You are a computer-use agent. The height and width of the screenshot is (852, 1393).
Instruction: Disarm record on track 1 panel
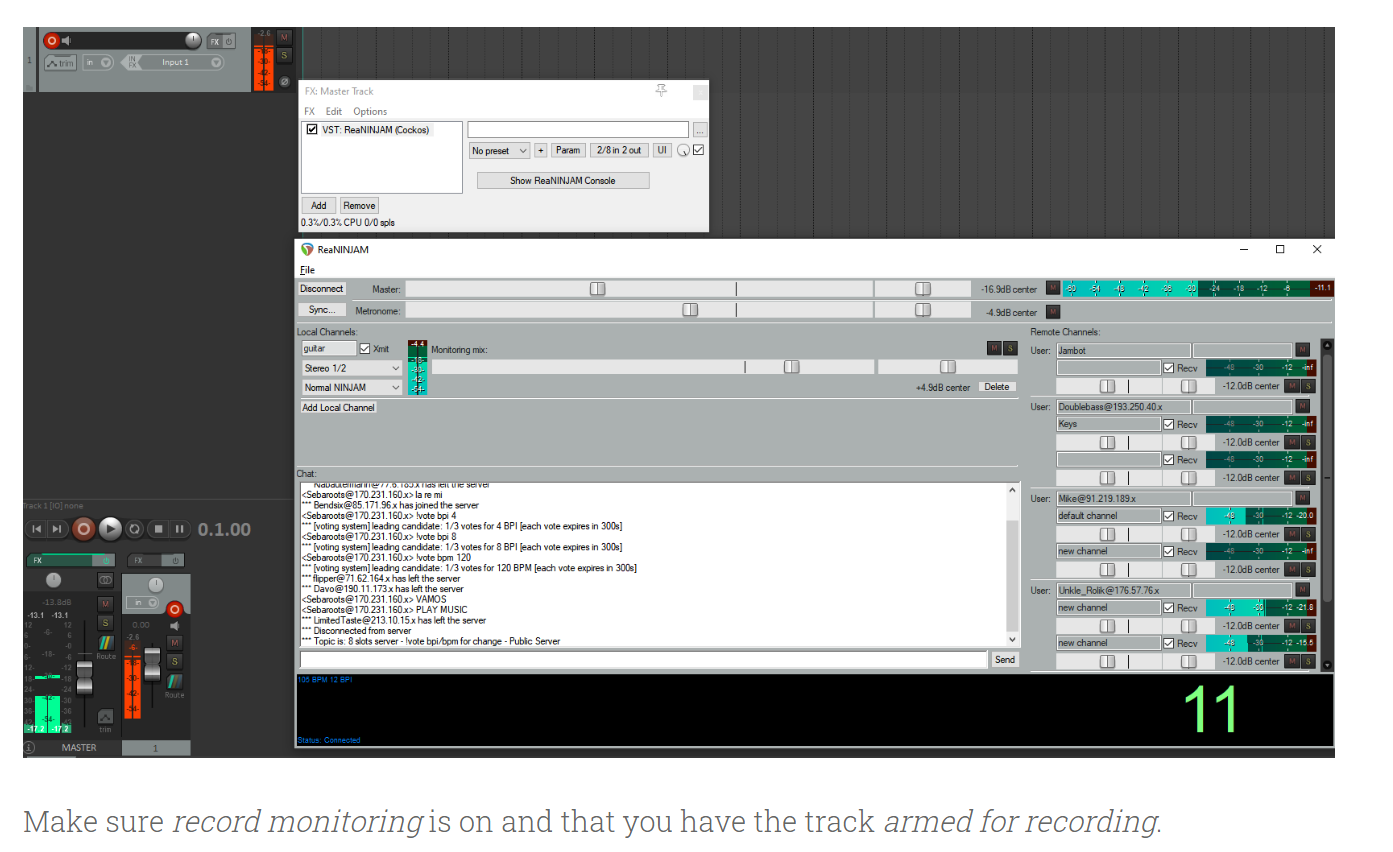[51, 41]
